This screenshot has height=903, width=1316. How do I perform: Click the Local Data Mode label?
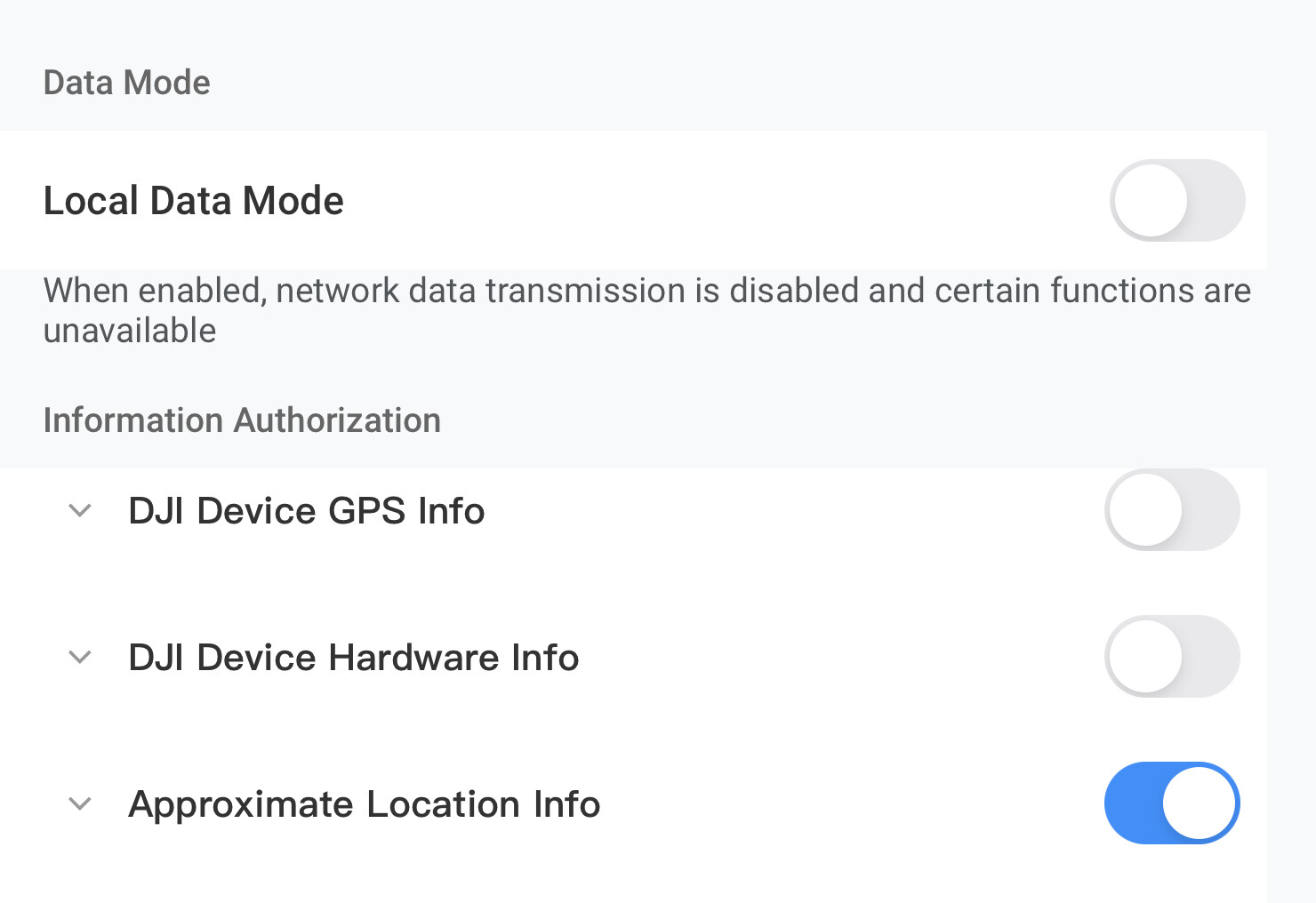193,201
